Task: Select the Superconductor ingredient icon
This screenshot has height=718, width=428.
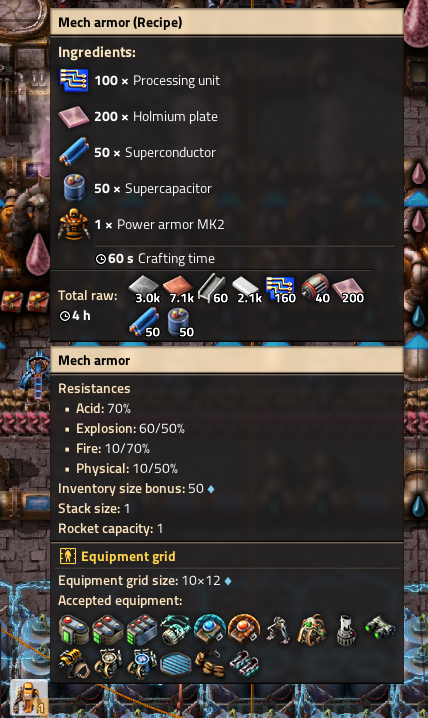Action: [74, 152]
